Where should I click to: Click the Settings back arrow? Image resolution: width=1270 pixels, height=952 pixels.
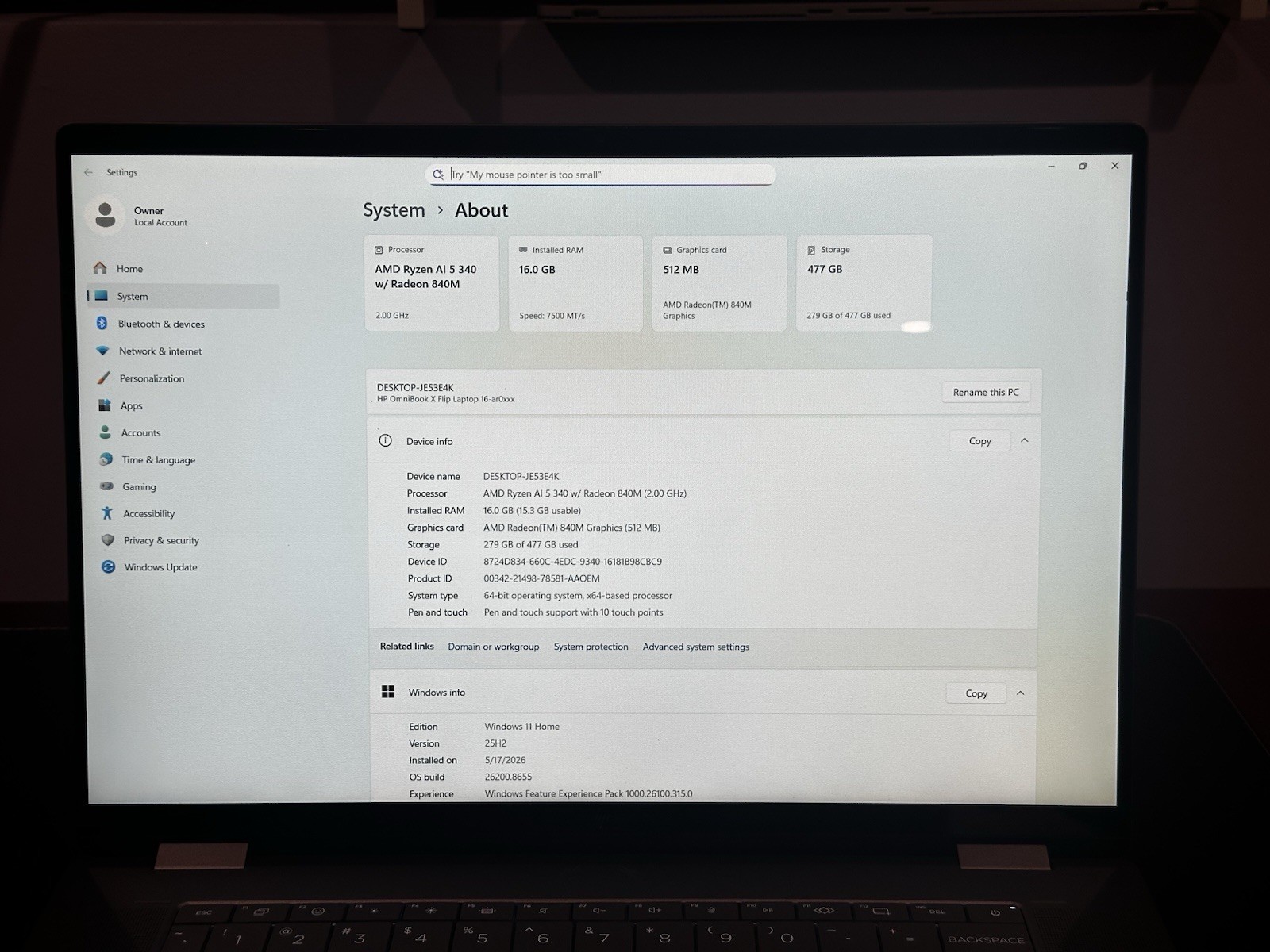[88, 172]
